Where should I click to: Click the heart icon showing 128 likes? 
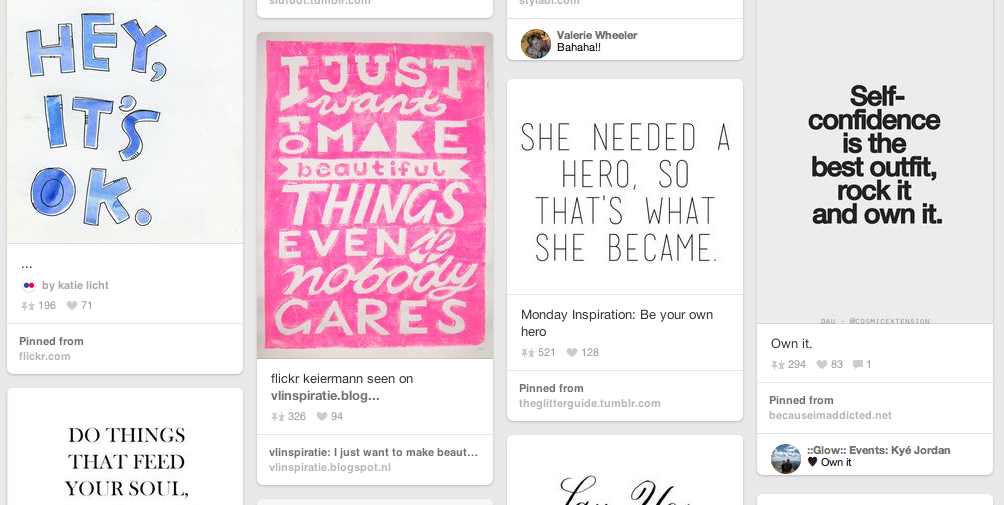pos(572,353)
